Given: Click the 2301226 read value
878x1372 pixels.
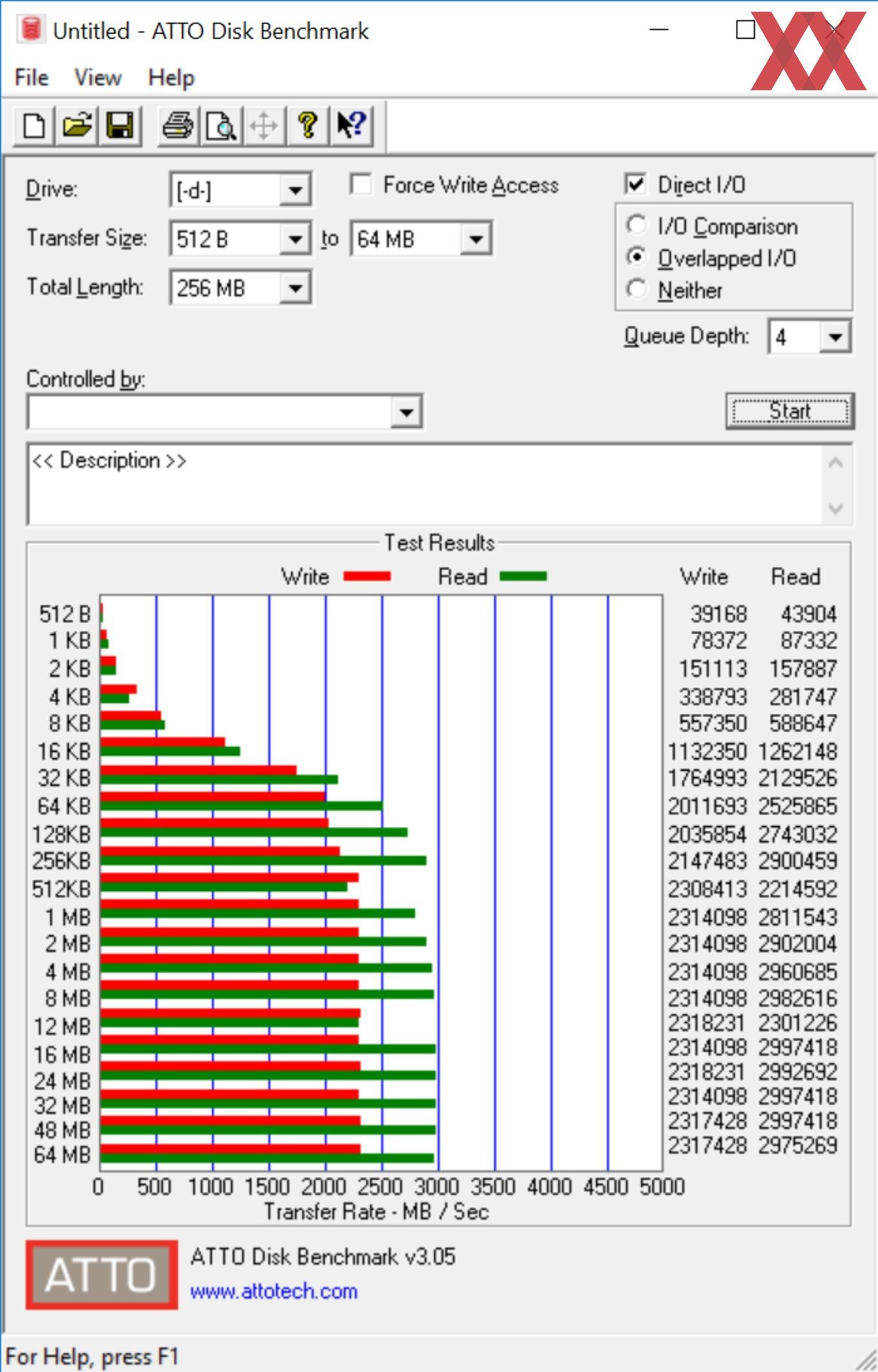Looking at the screenshot, I should [798, 1023].
